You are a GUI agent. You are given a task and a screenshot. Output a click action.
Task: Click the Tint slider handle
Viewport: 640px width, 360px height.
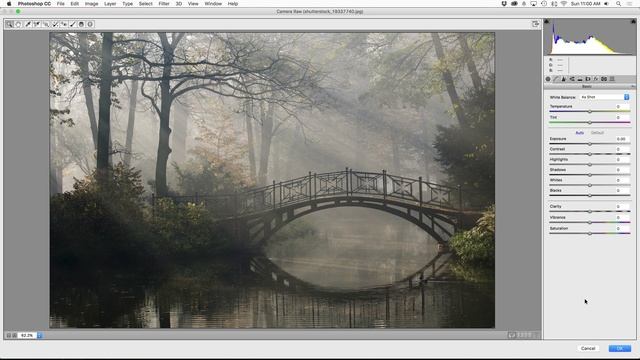(589, 122)
